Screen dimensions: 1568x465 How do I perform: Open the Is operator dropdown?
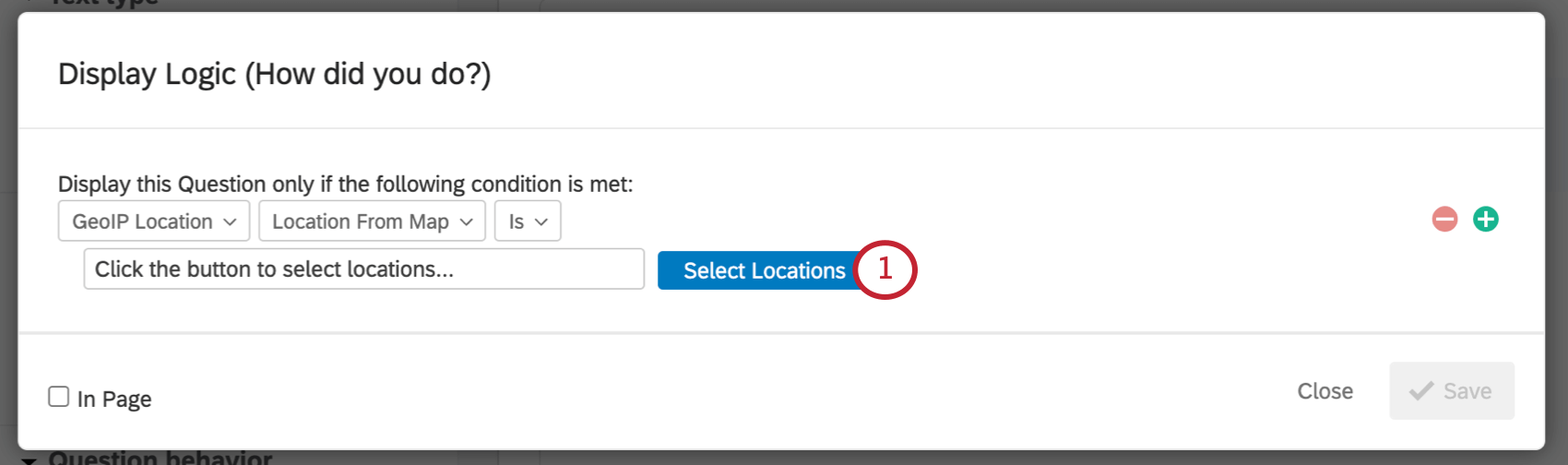(528, 221)
